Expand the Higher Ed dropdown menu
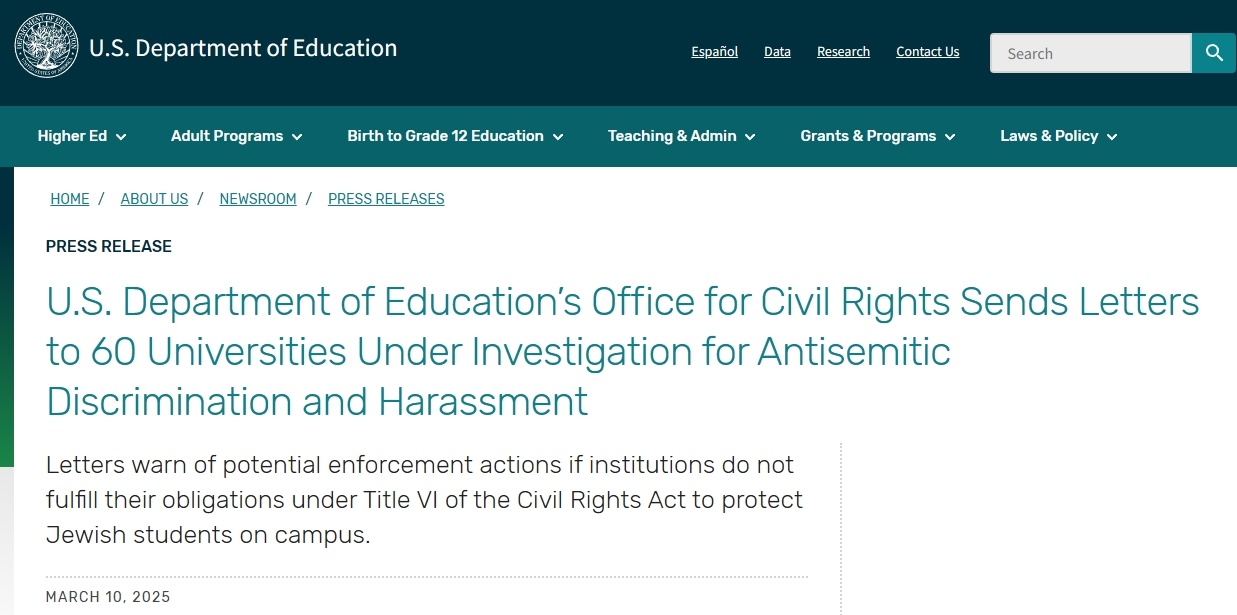Viewport: 1237px width, 615px height. (82, 136)
